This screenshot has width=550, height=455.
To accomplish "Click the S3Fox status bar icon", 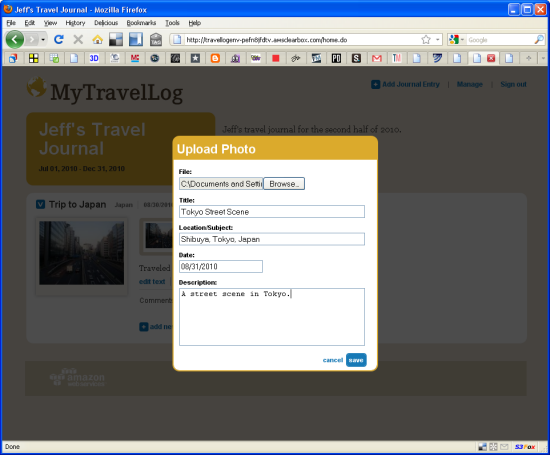I will [525, 447].
